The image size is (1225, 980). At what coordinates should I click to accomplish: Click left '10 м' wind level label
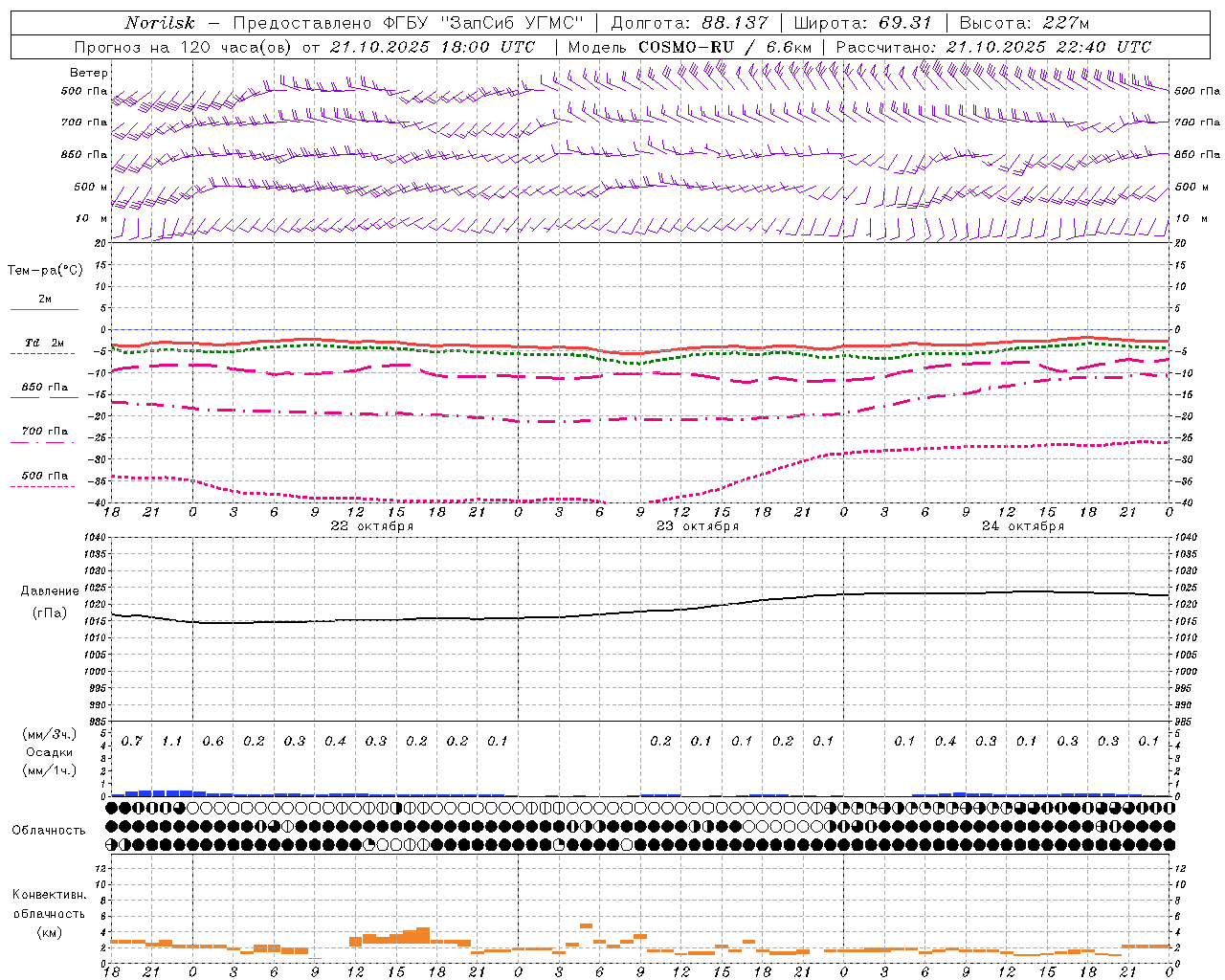click(91, 218)
